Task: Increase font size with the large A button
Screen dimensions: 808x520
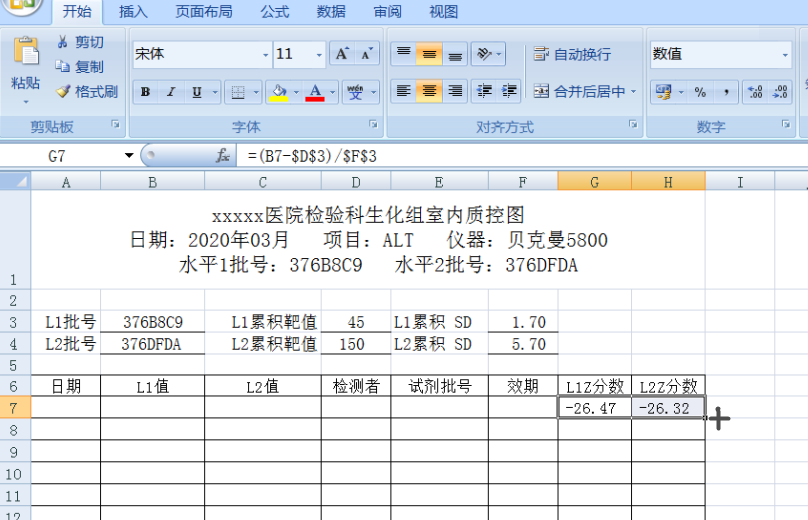Action: 341,54
